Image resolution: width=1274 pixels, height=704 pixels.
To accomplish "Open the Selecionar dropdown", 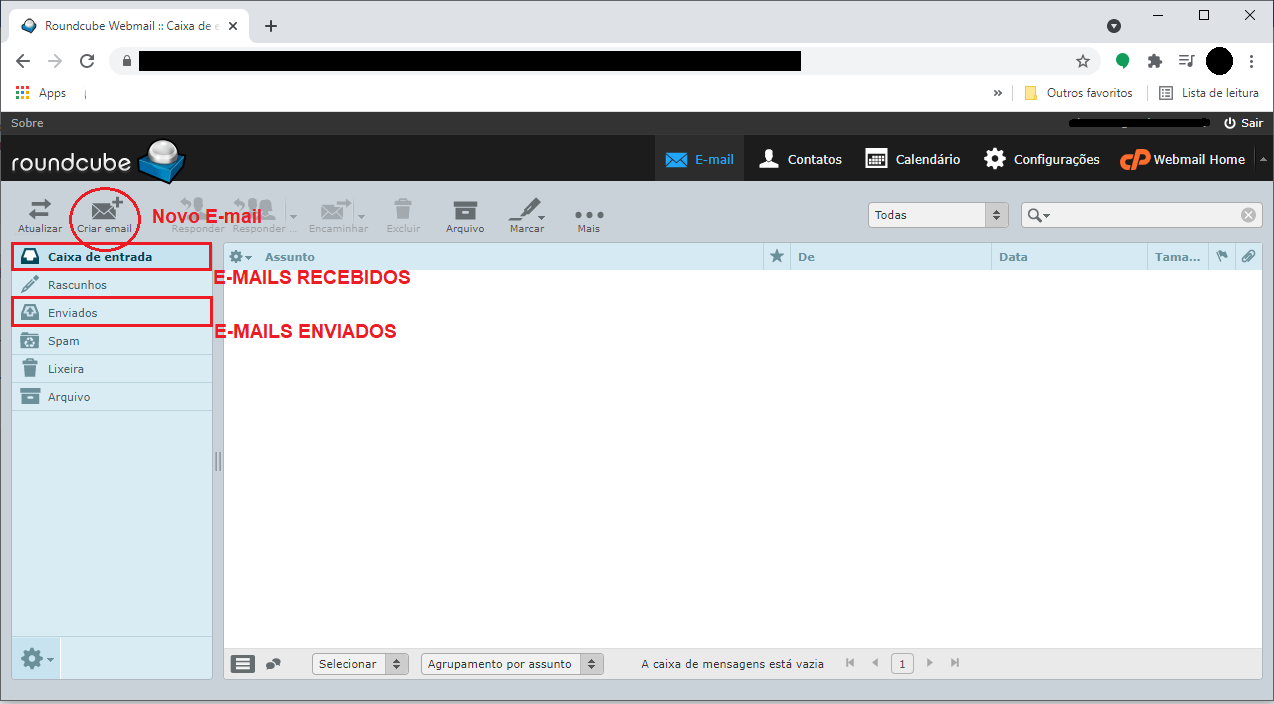I will tap(360, 664).
